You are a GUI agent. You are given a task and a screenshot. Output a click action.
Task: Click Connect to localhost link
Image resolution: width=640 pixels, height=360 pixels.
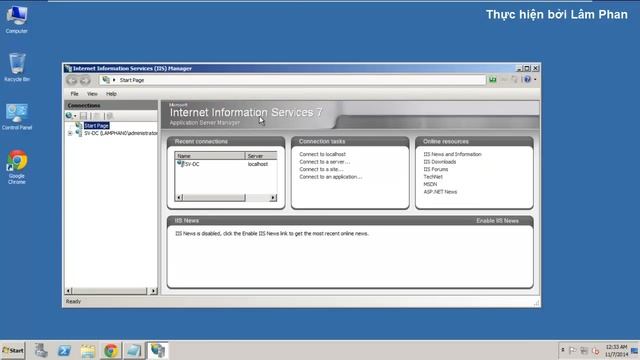(x=322, y=154)
